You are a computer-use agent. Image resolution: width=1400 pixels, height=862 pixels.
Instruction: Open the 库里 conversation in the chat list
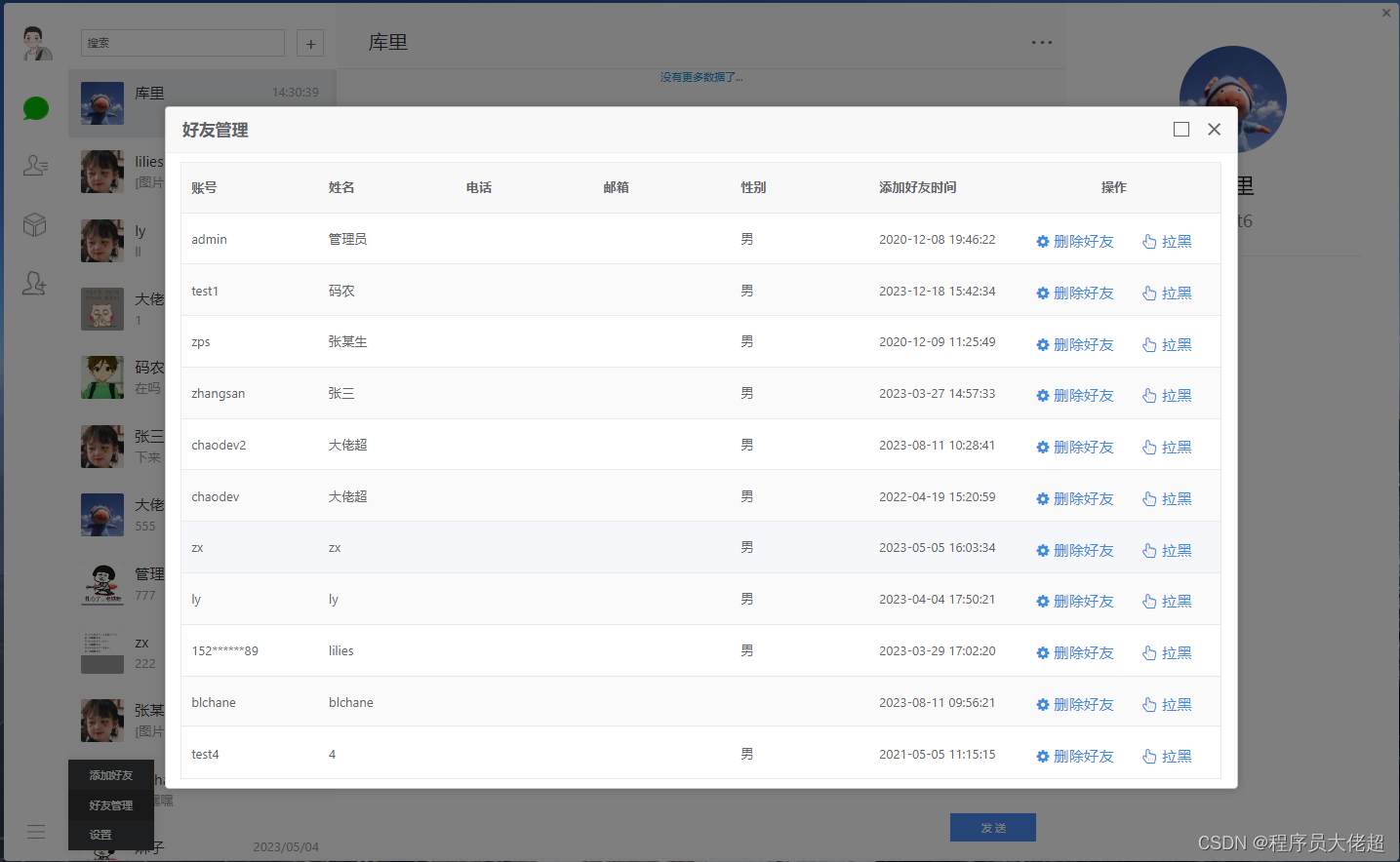tap(202, 102)
